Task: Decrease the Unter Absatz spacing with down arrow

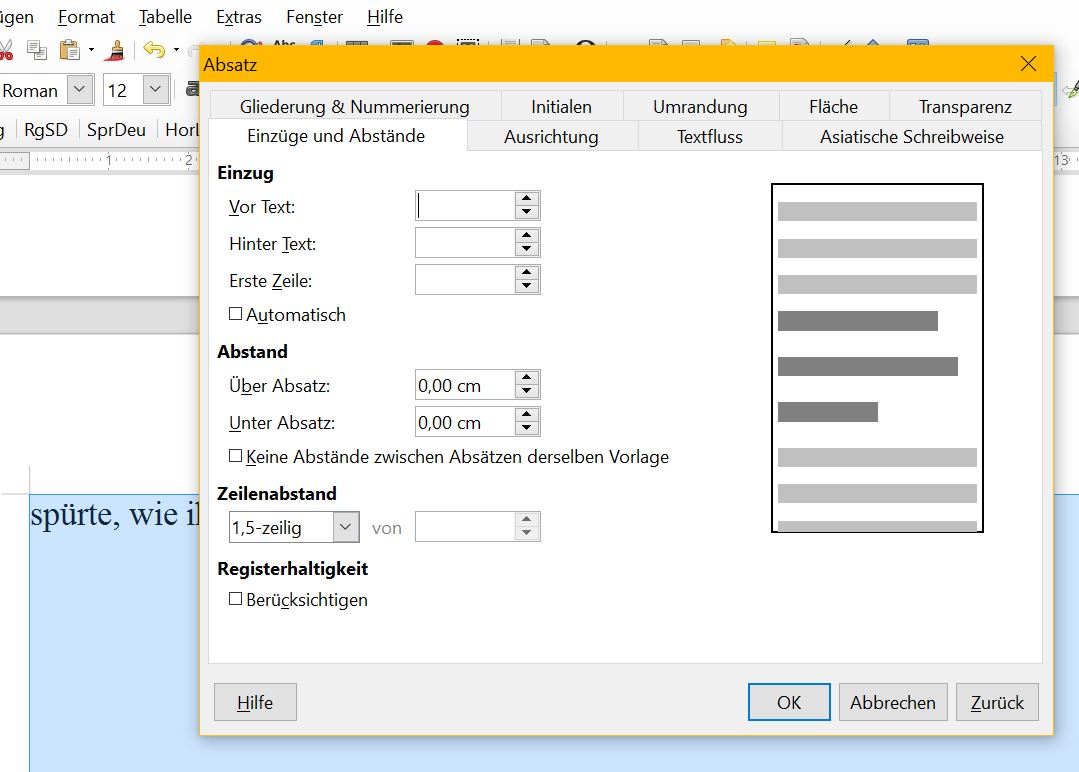Action: (527, 429)
